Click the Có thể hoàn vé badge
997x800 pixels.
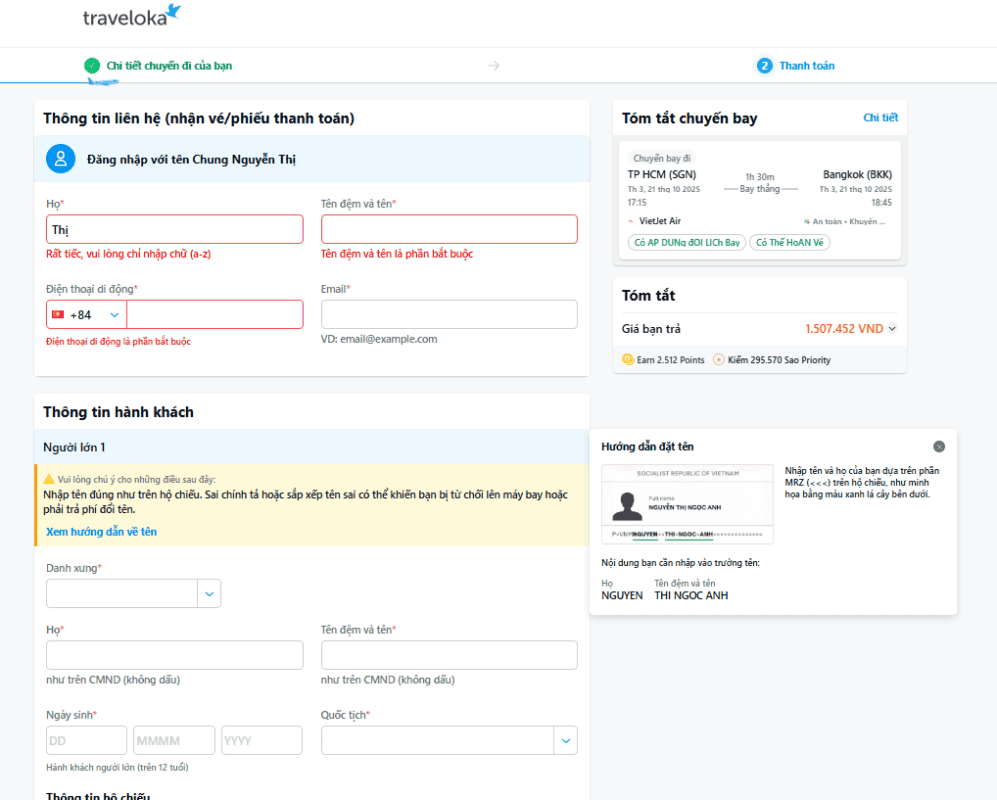click(789, 243)
